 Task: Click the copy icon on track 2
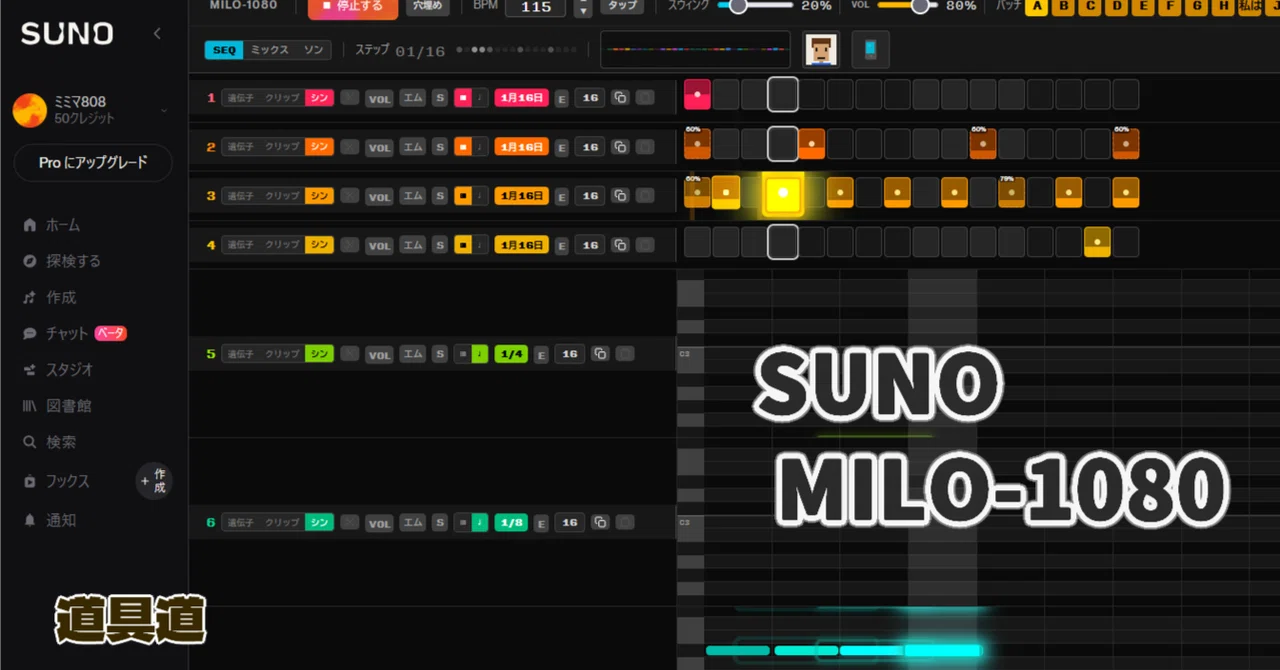[x=620, y=147]
